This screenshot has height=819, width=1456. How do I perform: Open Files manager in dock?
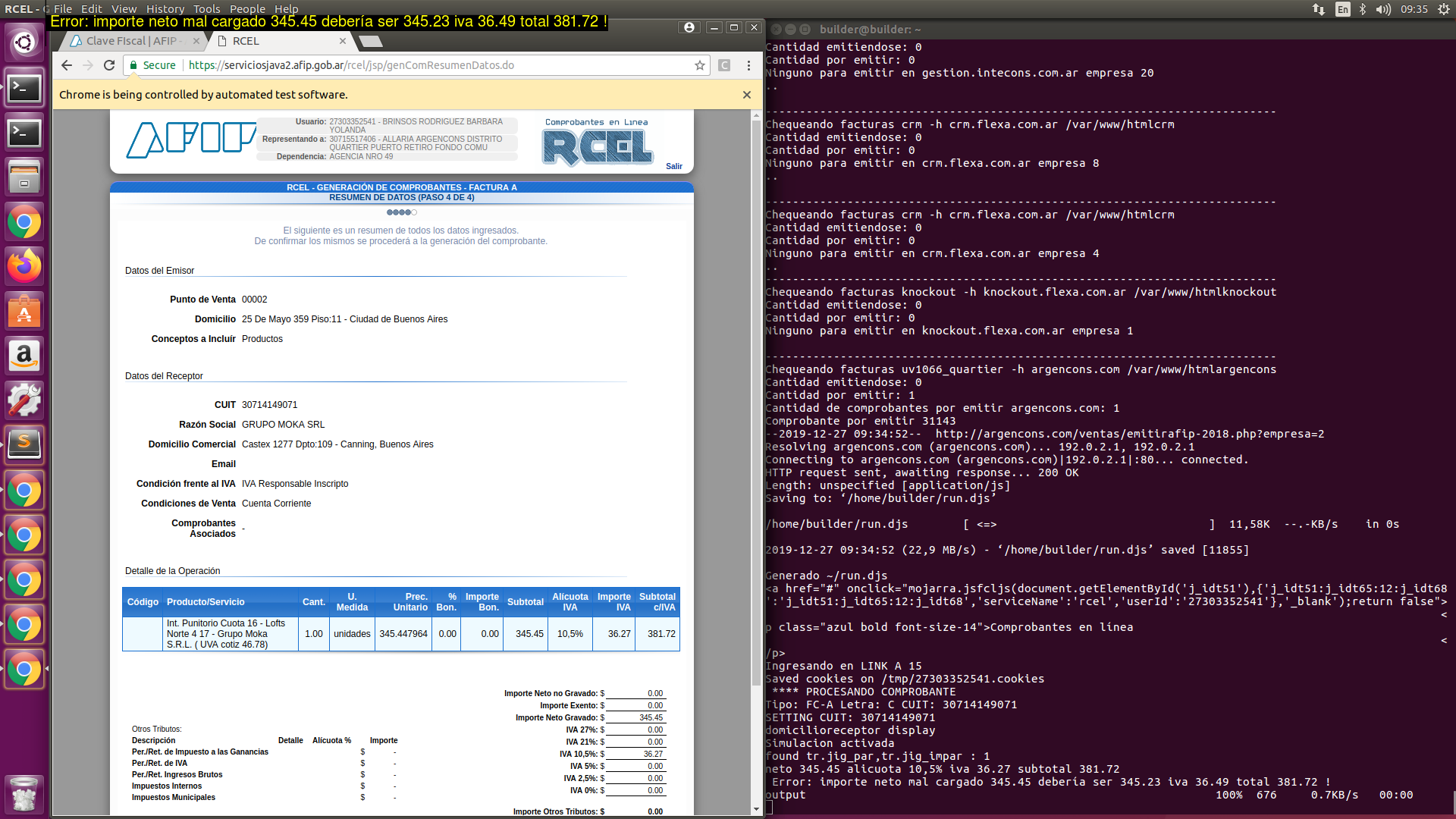[x=24, y=177]
